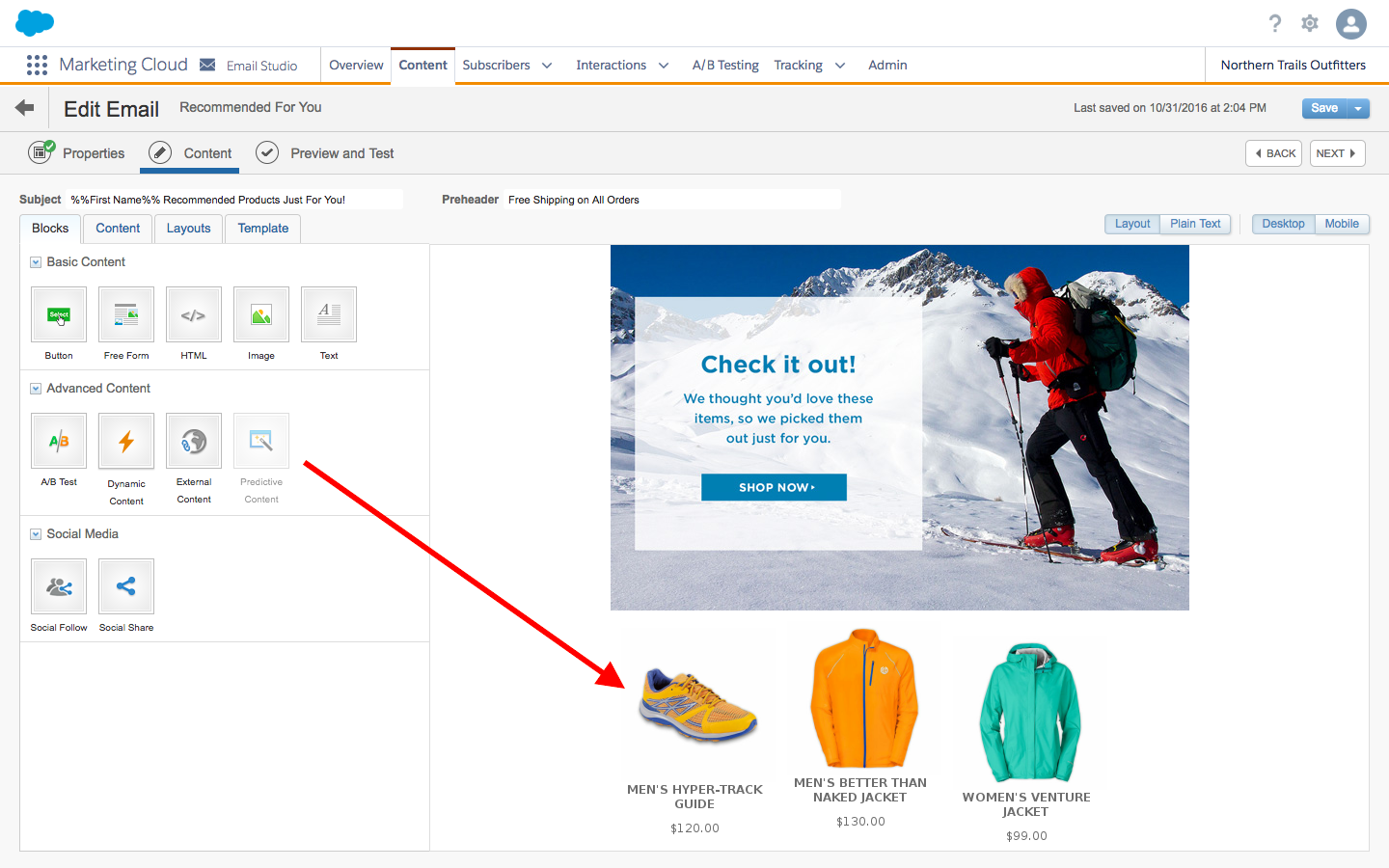The height and width of the screenshot is (868, 1389).
Task: Switch to Mobile preview
Action: coord(1342,224)
